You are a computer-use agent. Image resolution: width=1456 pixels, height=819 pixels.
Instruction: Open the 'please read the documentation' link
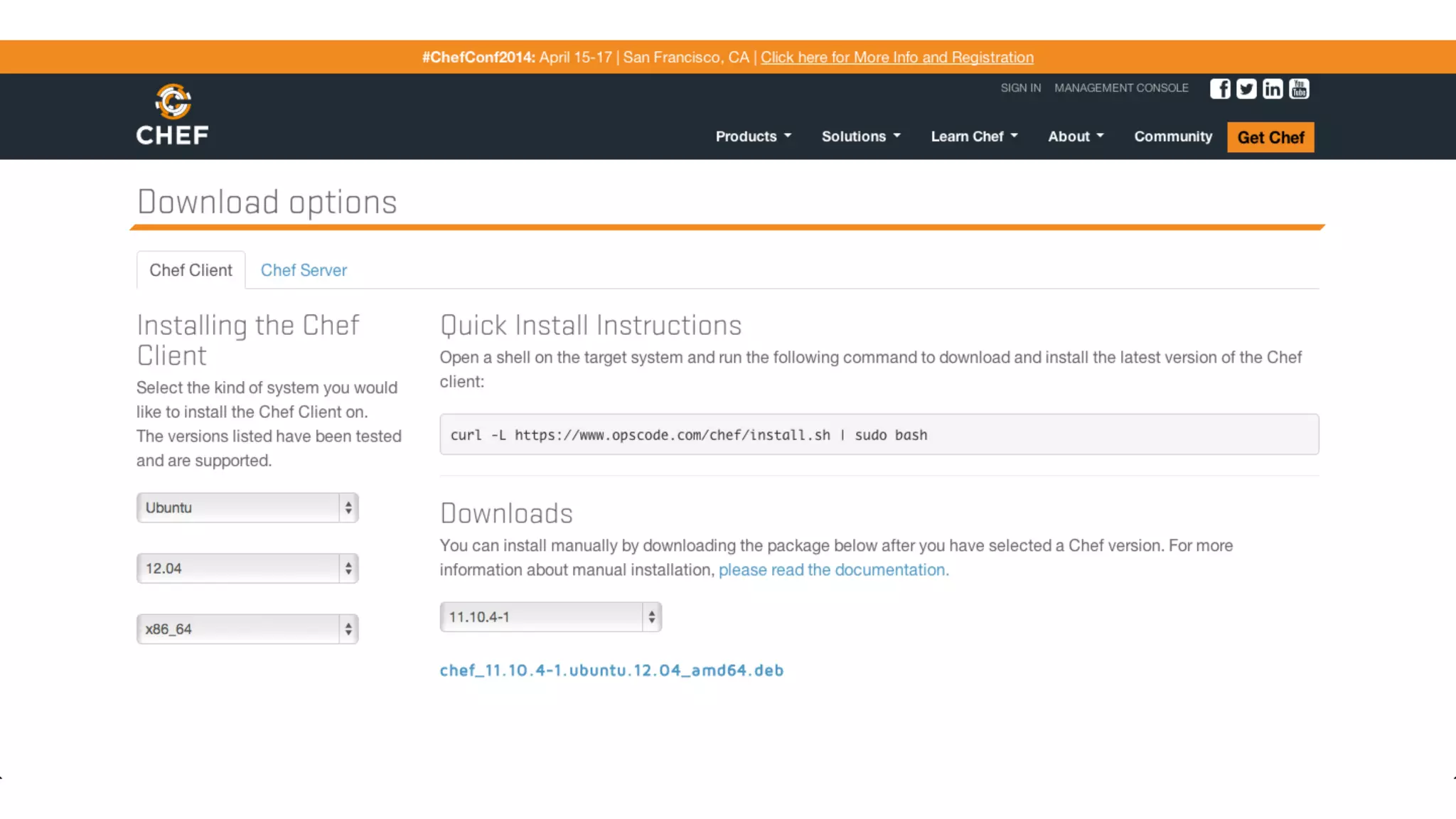click(833, 570)
